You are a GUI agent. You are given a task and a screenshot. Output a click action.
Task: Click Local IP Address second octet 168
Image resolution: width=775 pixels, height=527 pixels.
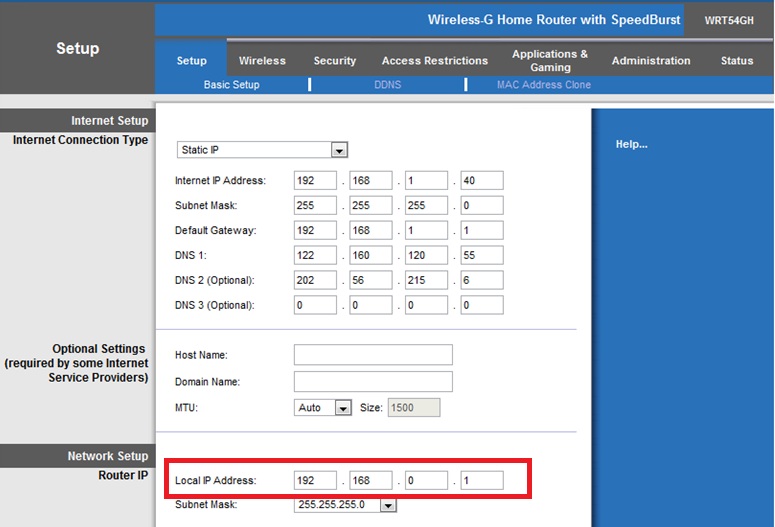[371, 481]
